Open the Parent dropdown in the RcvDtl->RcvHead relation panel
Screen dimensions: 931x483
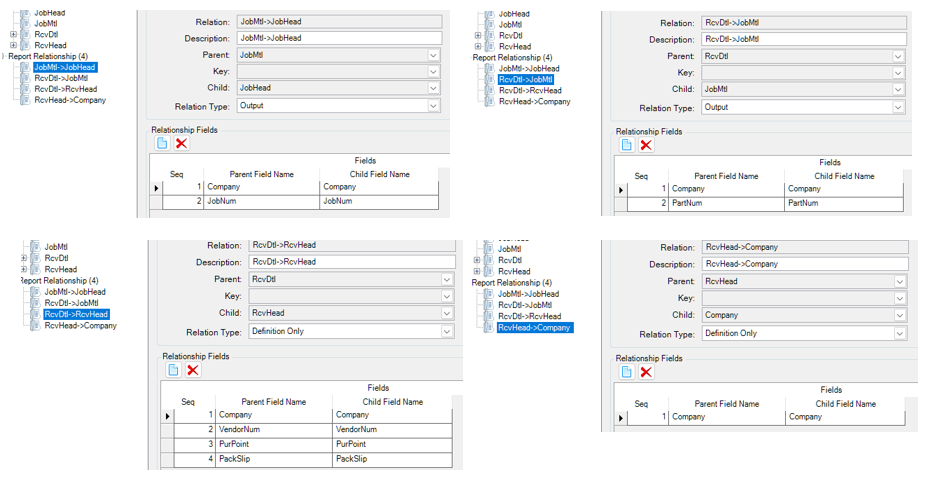click(x=446, y=279)
